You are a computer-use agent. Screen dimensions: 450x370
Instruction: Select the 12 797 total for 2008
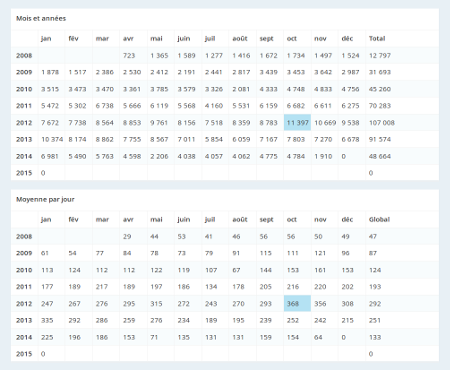point(380,55)
